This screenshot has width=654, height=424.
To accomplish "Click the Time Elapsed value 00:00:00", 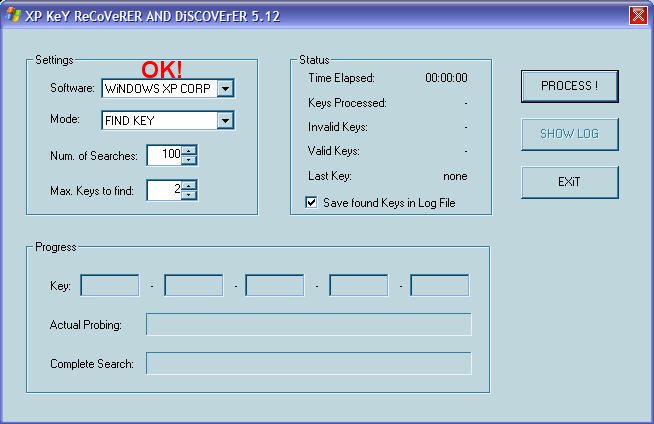I will click(446, 78).
